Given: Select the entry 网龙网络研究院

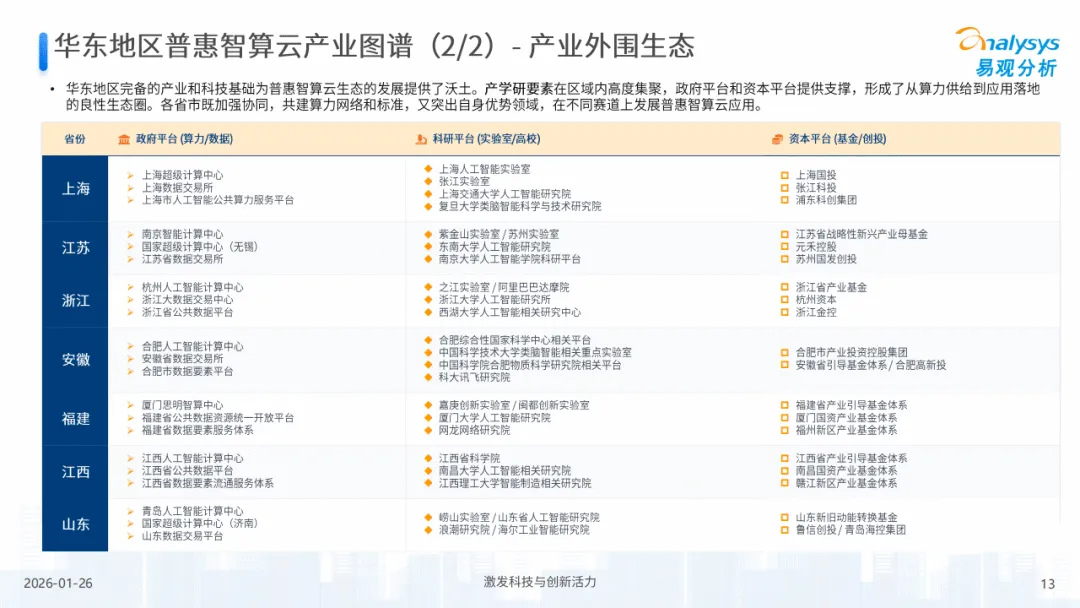Looking at the screenshot, I should 475,431.
